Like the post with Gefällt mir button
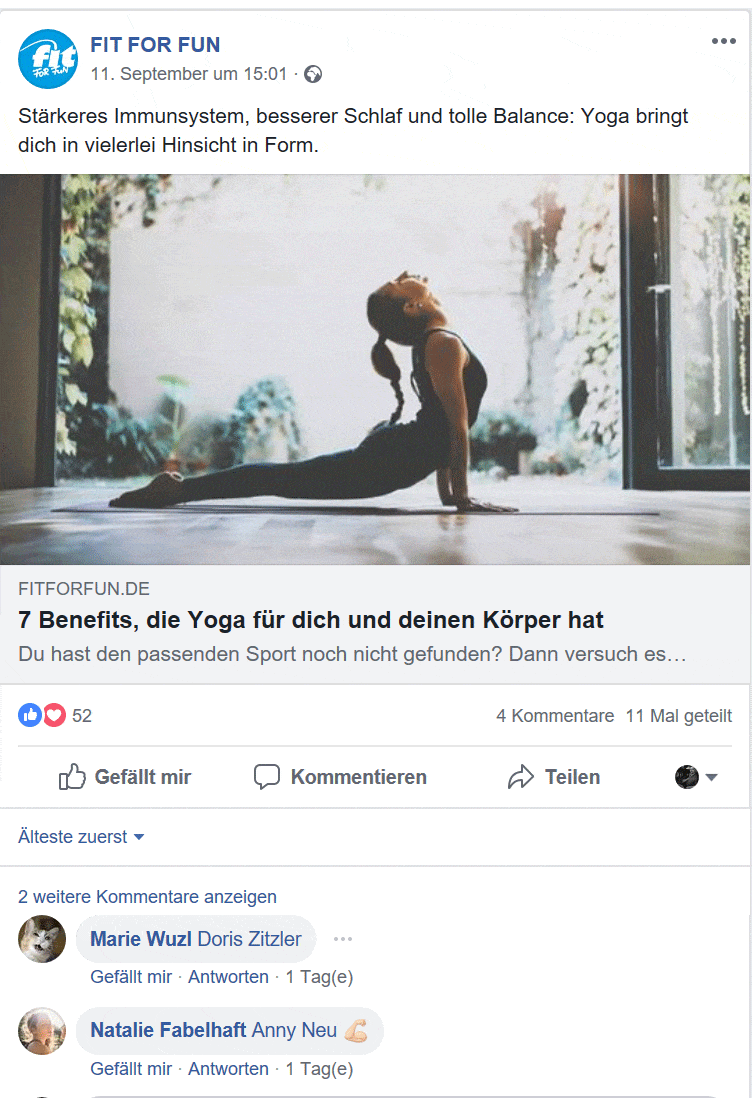 coord(125,777)
